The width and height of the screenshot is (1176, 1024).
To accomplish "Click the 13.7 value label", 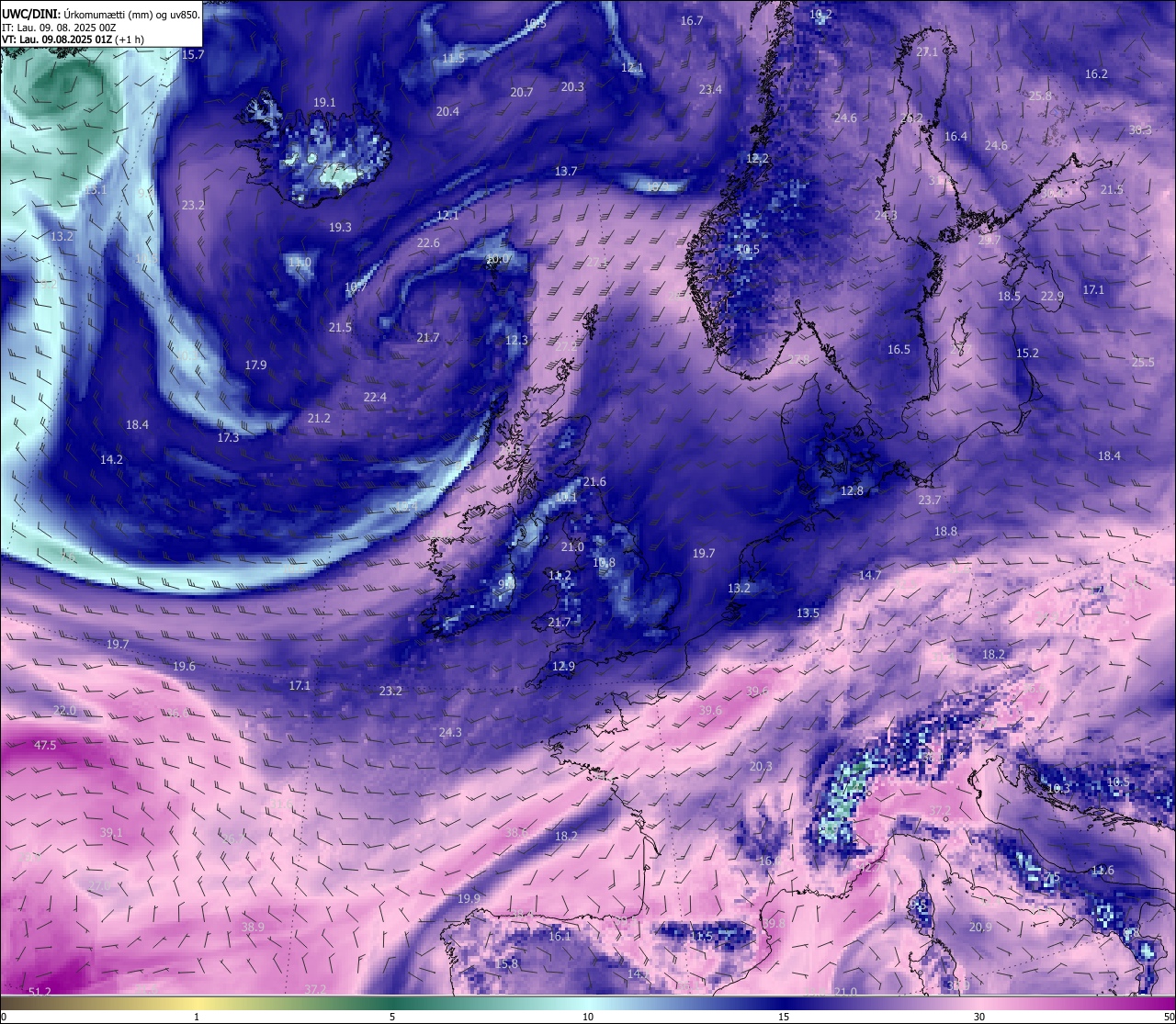I will tap(566, 171).
